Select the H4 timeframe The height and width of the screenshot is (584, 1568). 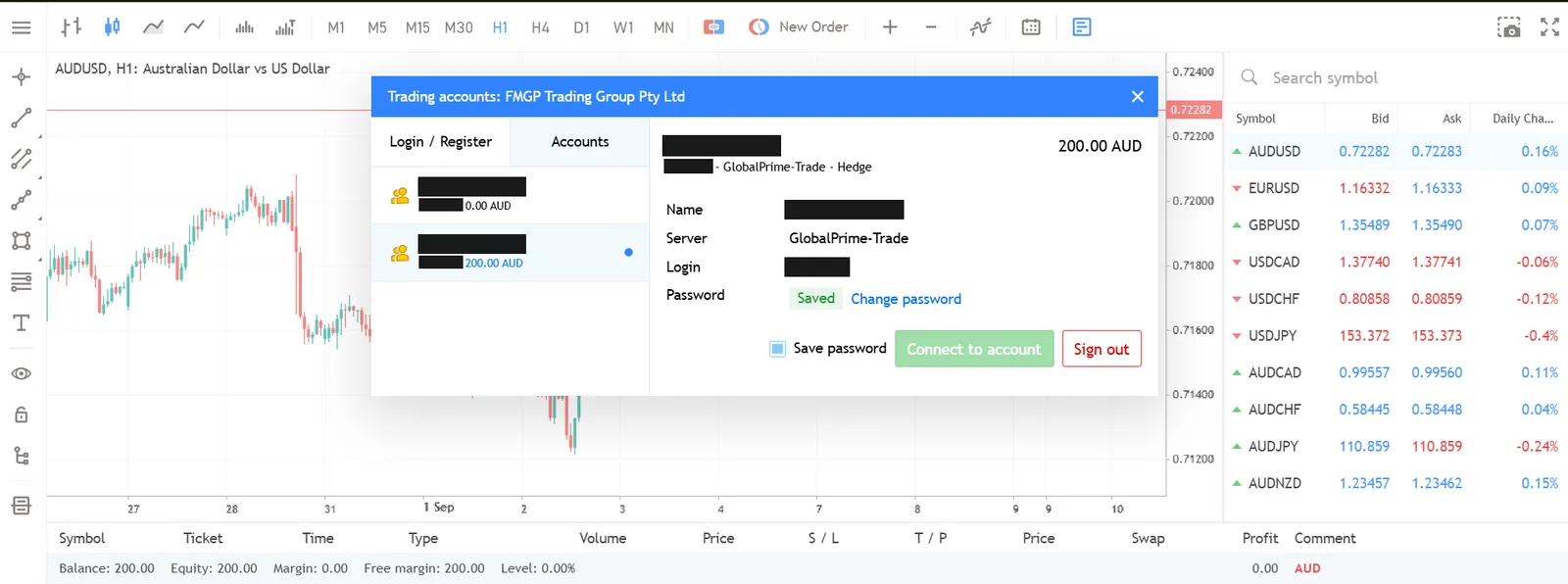coord(540,27)
